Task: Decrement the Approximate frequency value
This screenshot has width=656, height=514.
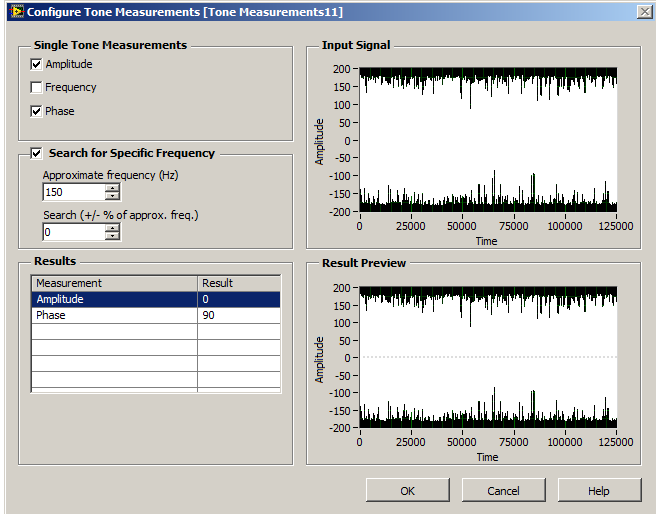Action: 112,196
